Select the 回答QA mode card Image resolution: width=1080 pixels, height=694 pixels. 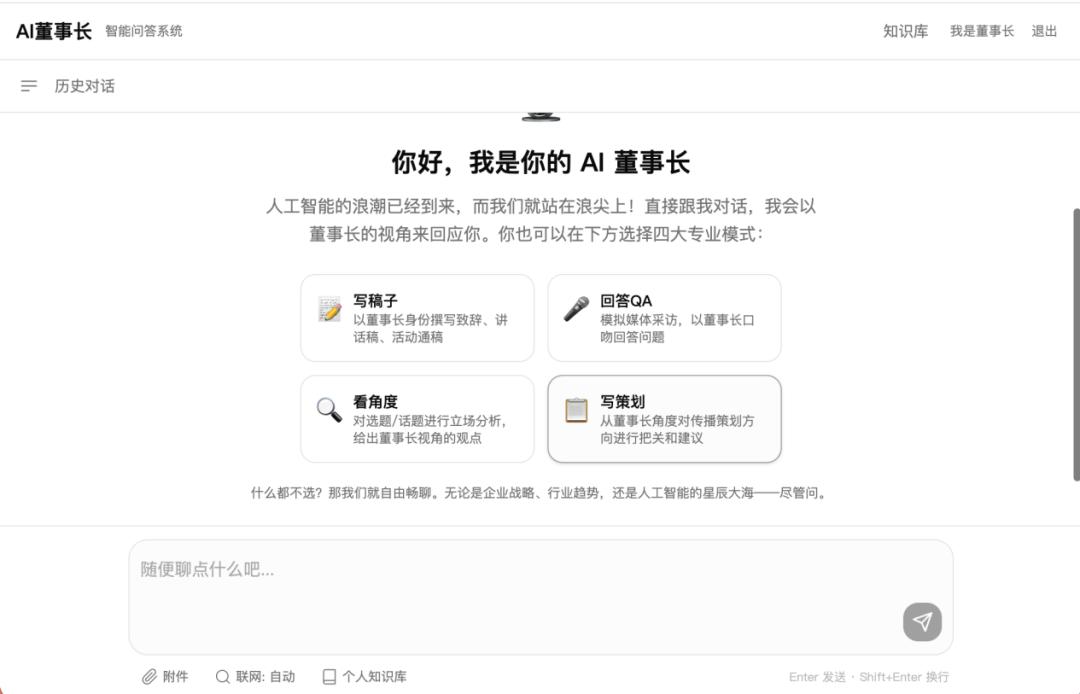665,318
